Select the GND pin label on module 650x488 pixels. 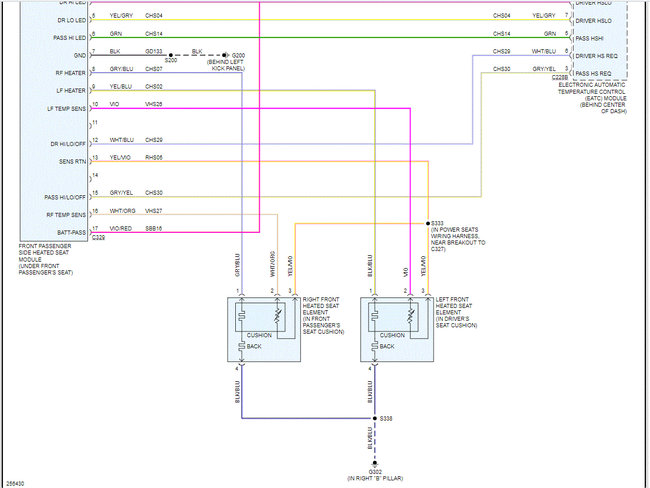80,55
